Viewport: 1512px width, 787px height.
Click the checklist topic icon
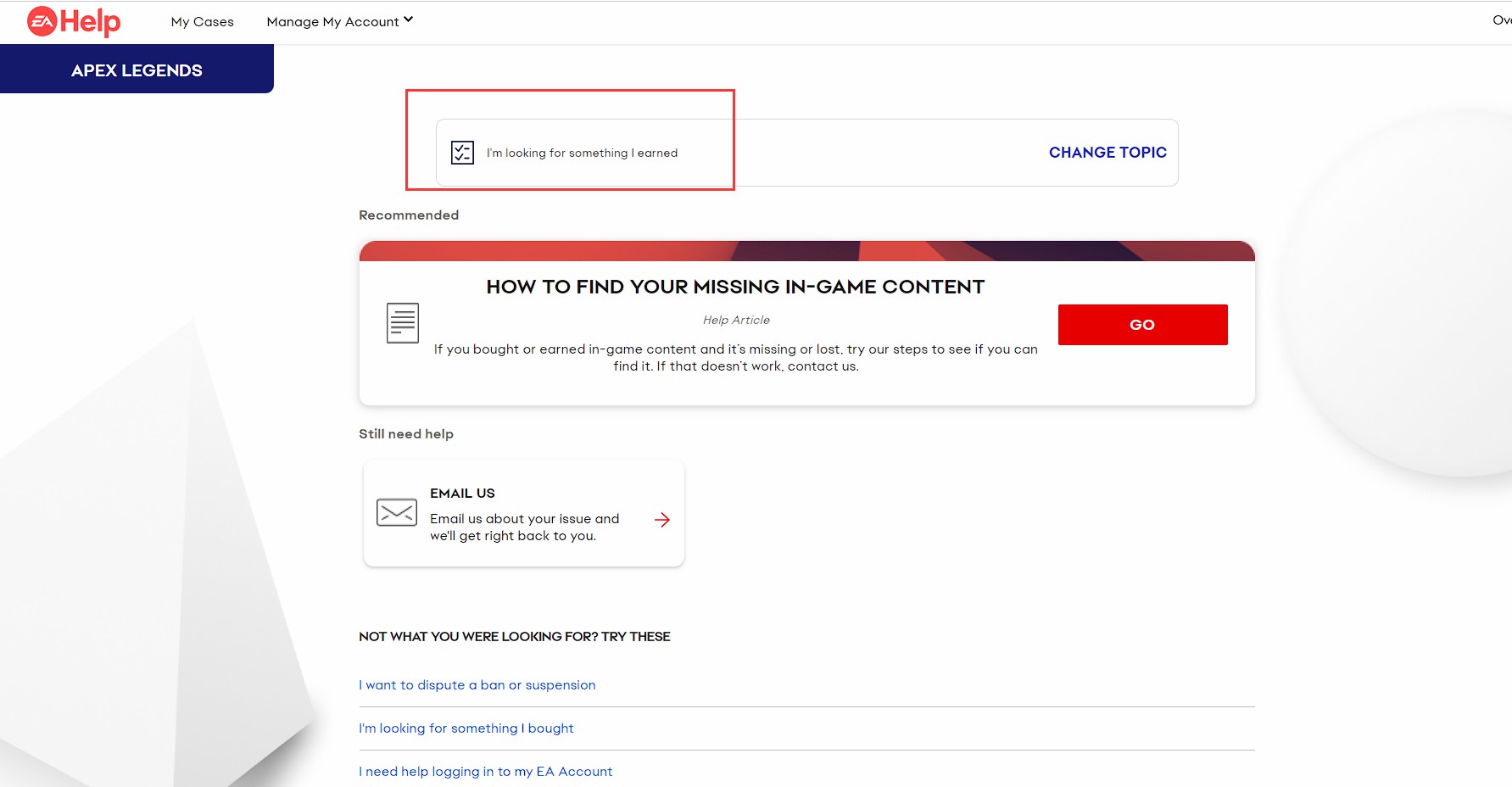[462, 153]
